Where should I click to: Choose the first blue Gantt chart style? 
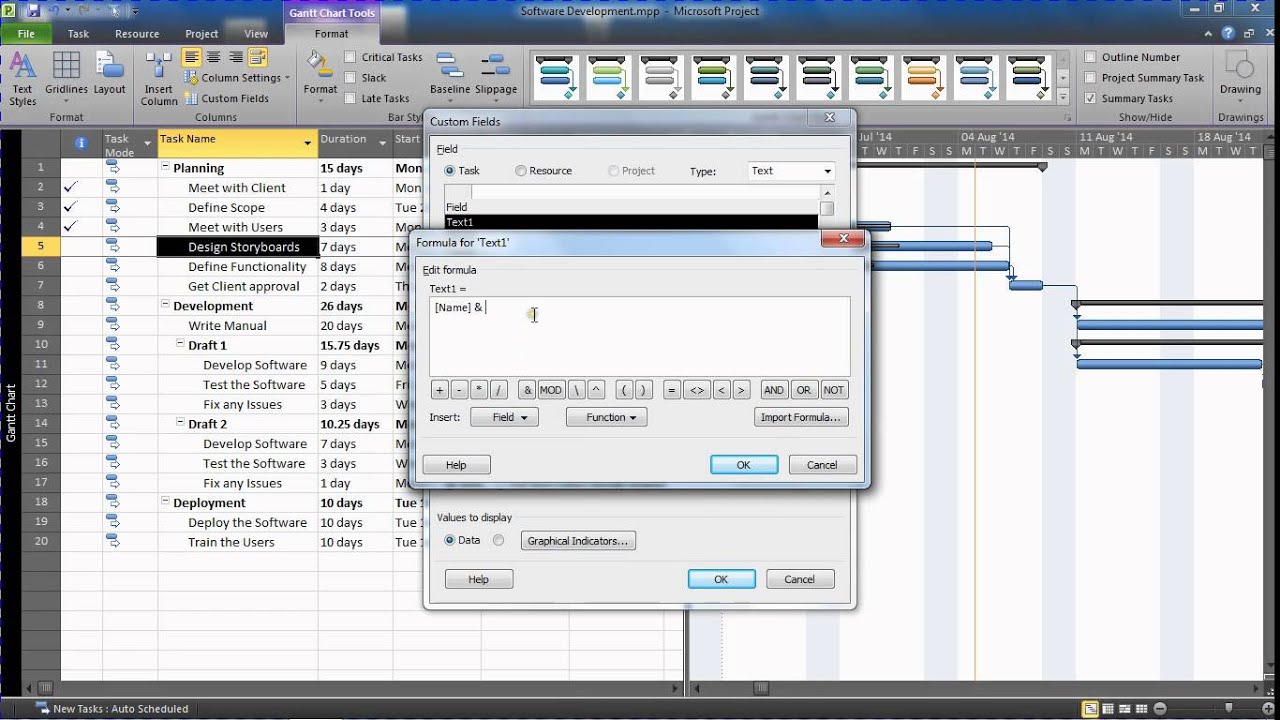tap(555, 78)
